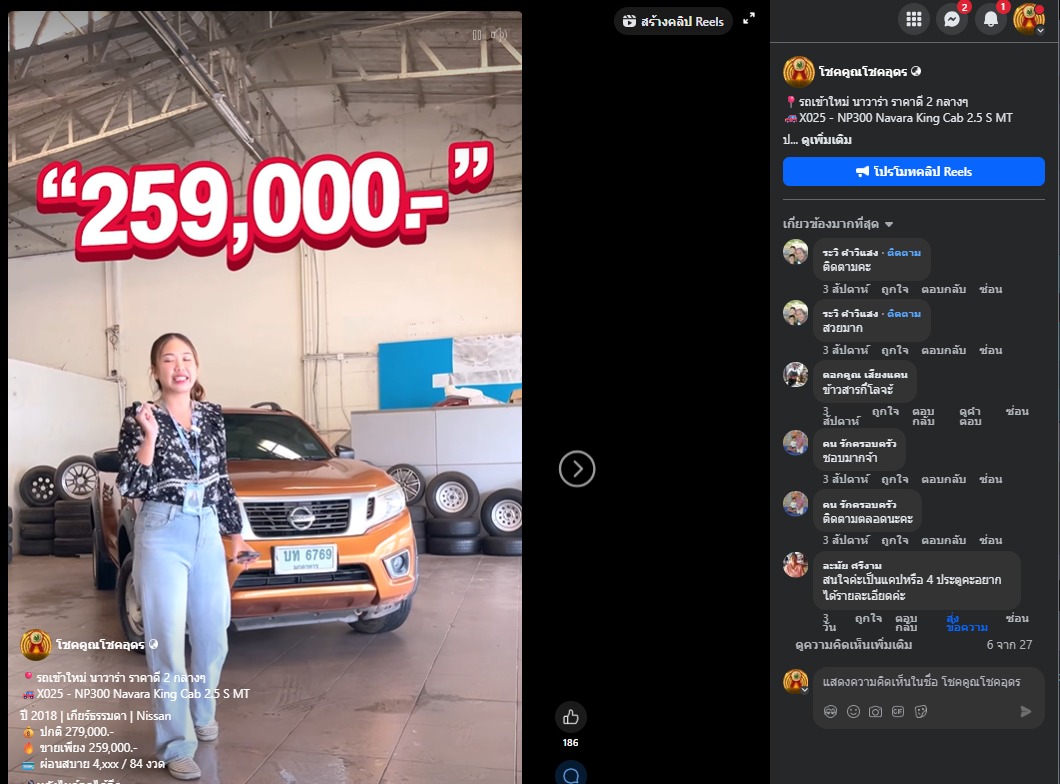Like the ติดตามตลอดนะคะ comment
Viewport: 1060px width, 784px height.
point(895,540)
